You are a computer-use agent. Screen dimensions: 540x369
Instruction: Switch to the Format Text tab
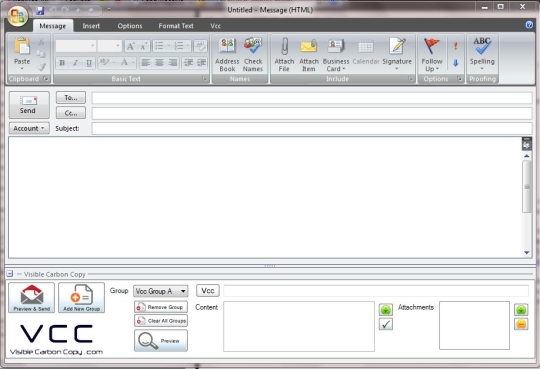click(176, 26)
